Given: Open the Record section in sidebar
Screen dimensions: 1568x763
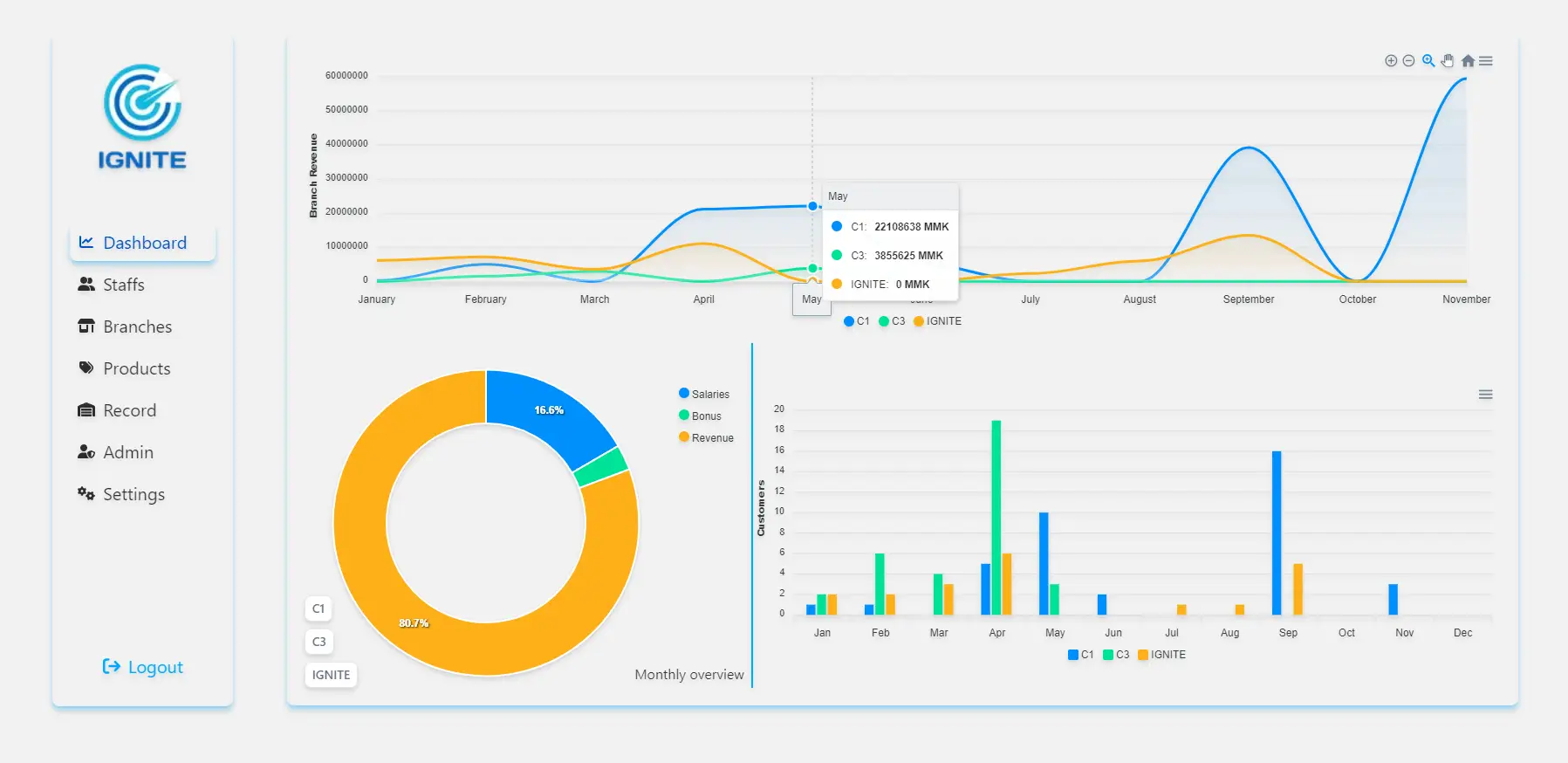Looking at the screenshot, I should point(129,410).
